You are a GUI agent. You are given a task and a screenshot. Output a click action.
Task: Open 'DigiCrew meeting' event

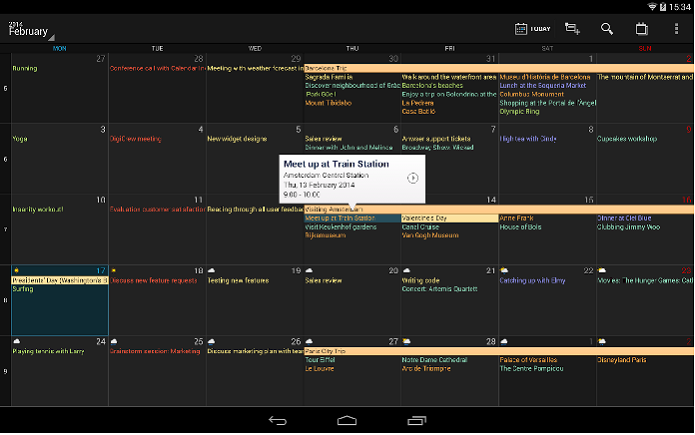pyautogui.click(x=136, y=139)
